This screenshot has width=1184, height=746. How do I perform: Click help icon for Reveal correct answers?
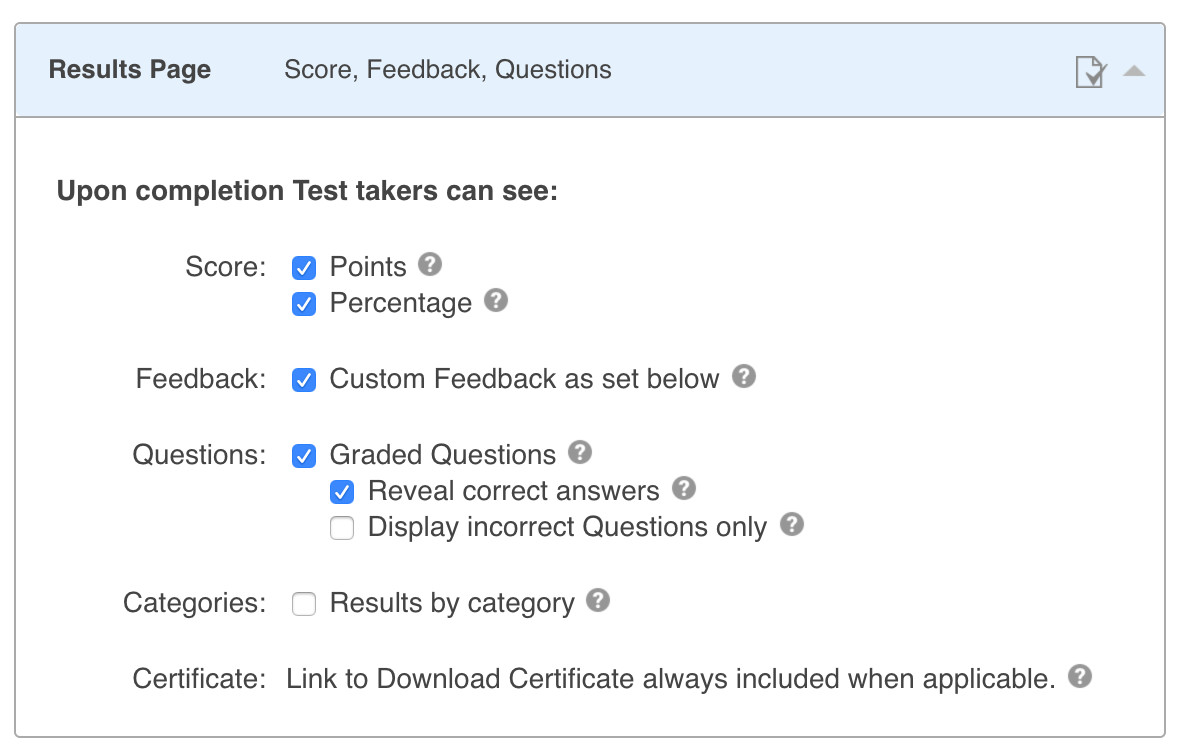pyautogui.click(x=684, y=489)
